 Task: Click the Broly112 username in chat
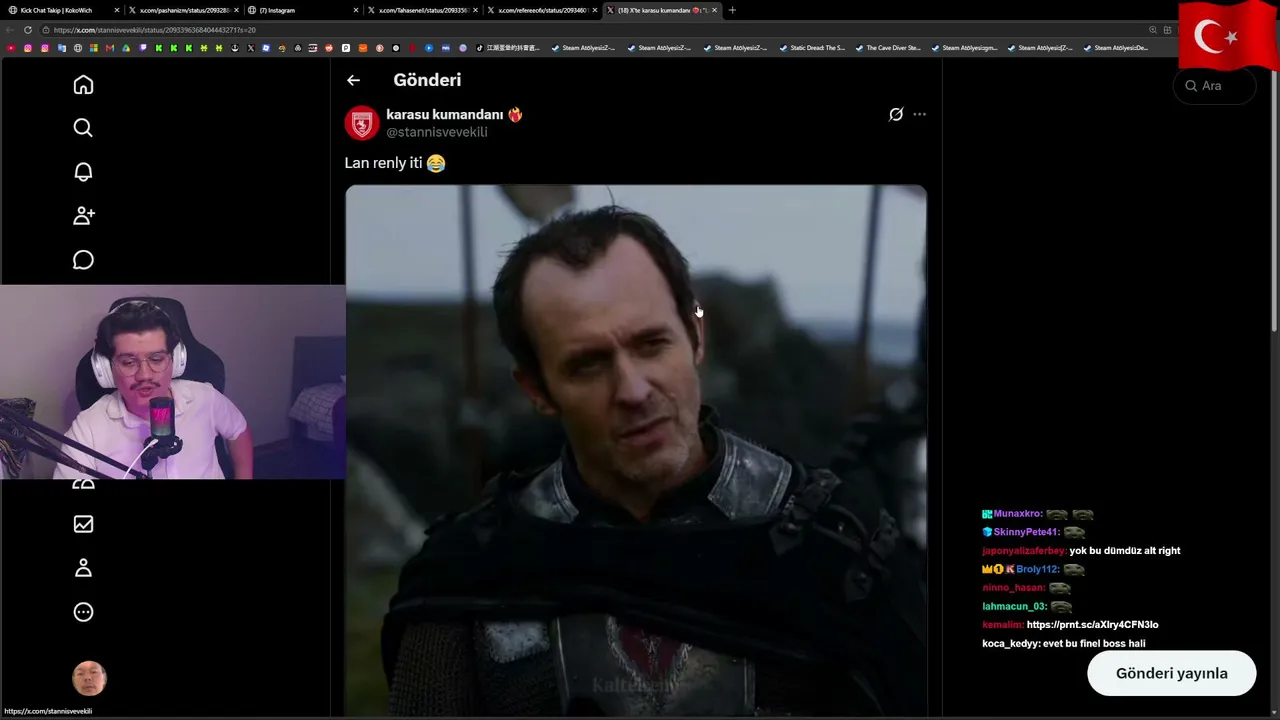pyautogui.click(x=1037, y=569)
